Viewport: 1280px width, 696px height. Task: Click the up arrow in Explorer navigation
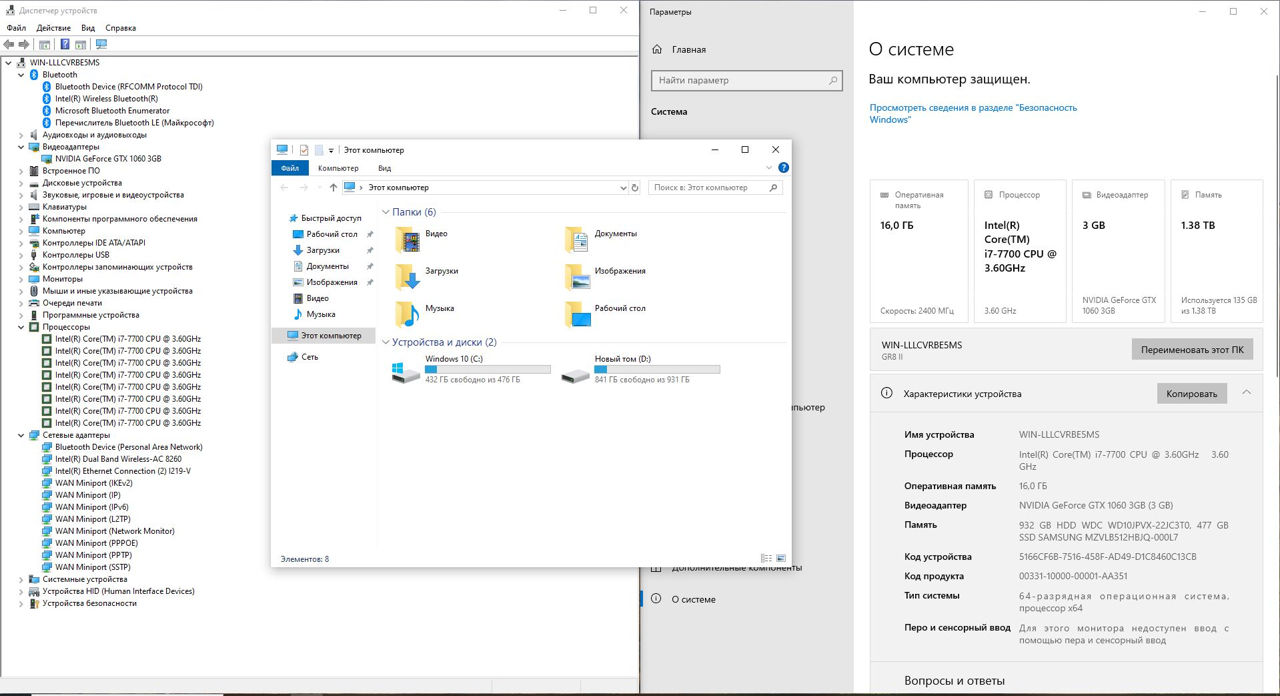[333, 187]
